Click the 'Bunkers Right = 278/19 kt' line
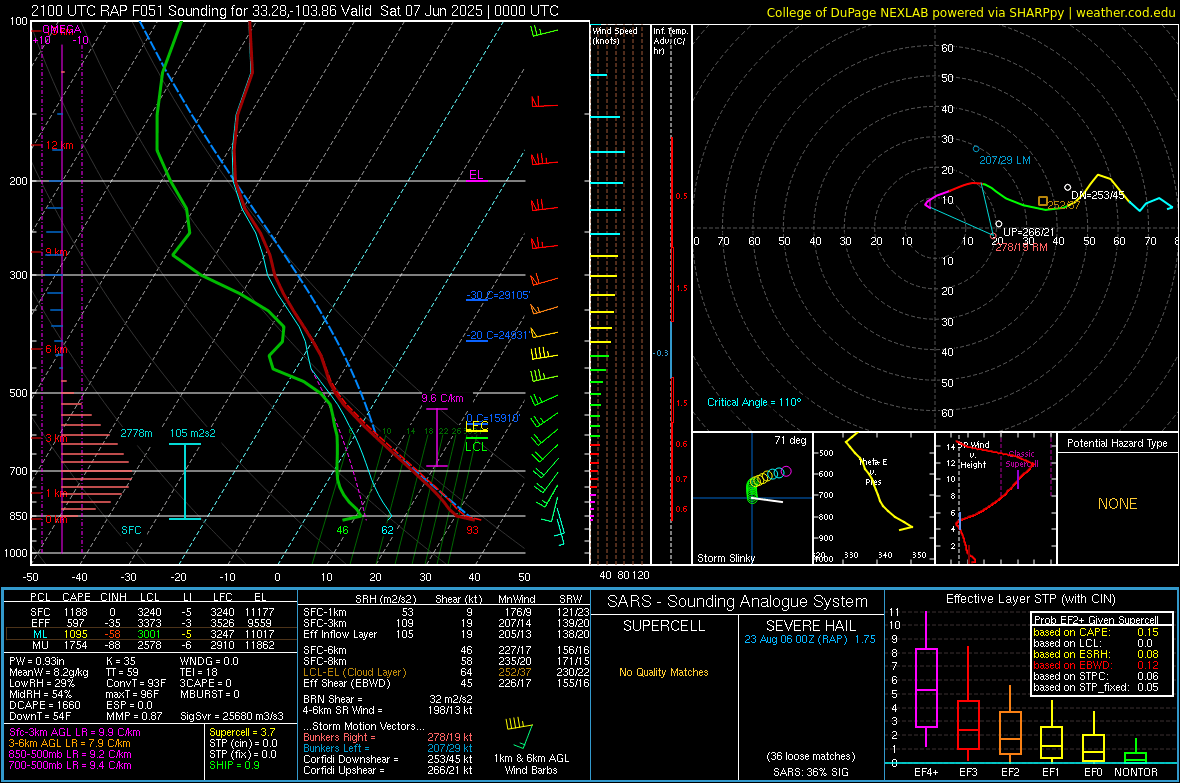The height and width of the screenshot is (783, 1180). click(x=388, y=737)
